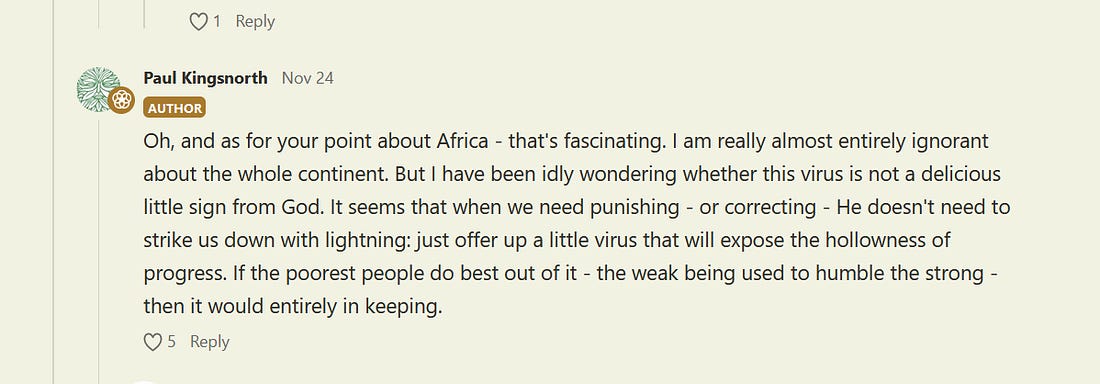Click the comment line beginning "strike us down"
Image resolution: width=1100 pixels, height=384 pixels.
coord(547,240)
